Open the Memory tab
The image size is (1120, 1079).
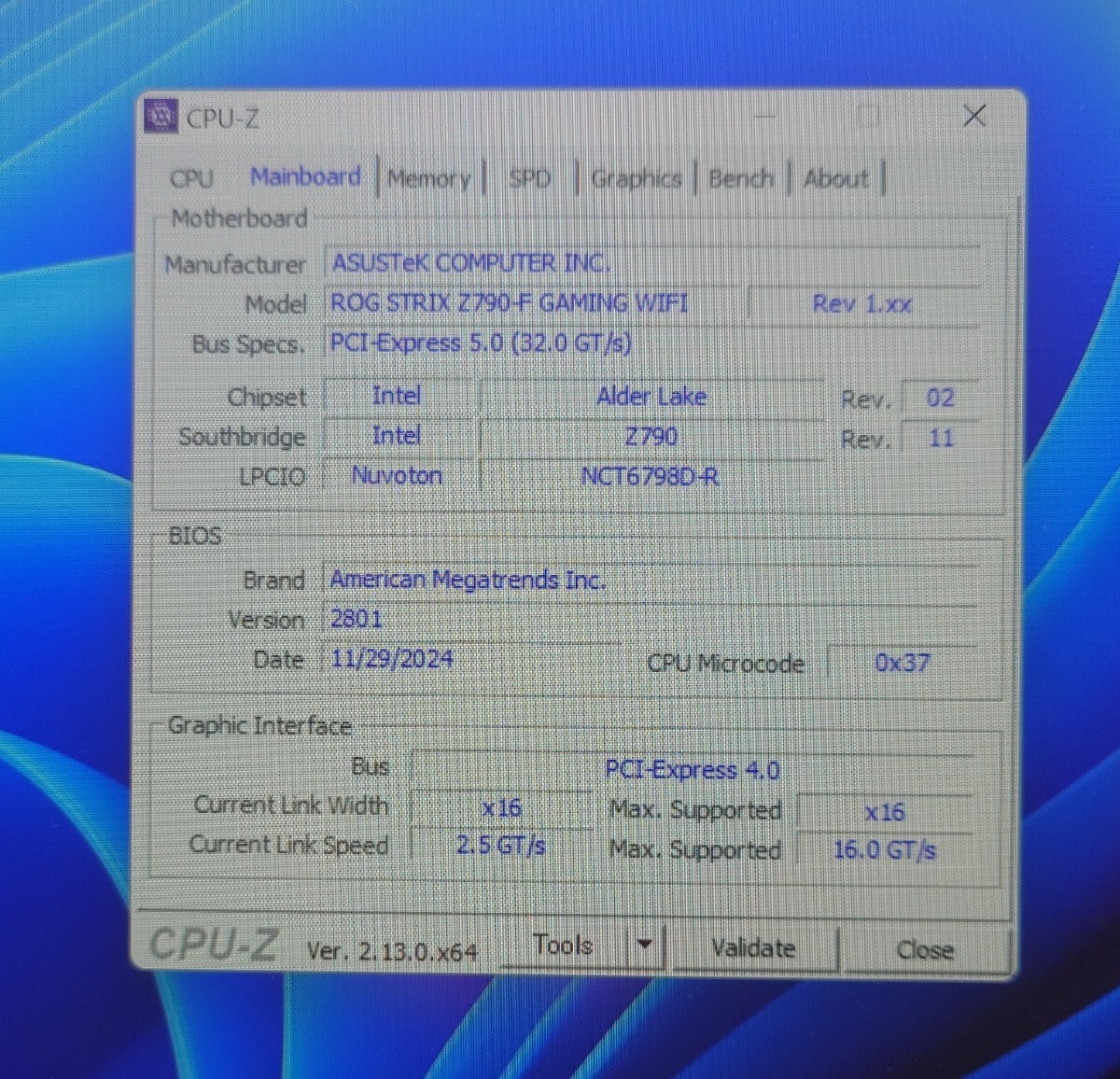[428, 178]
